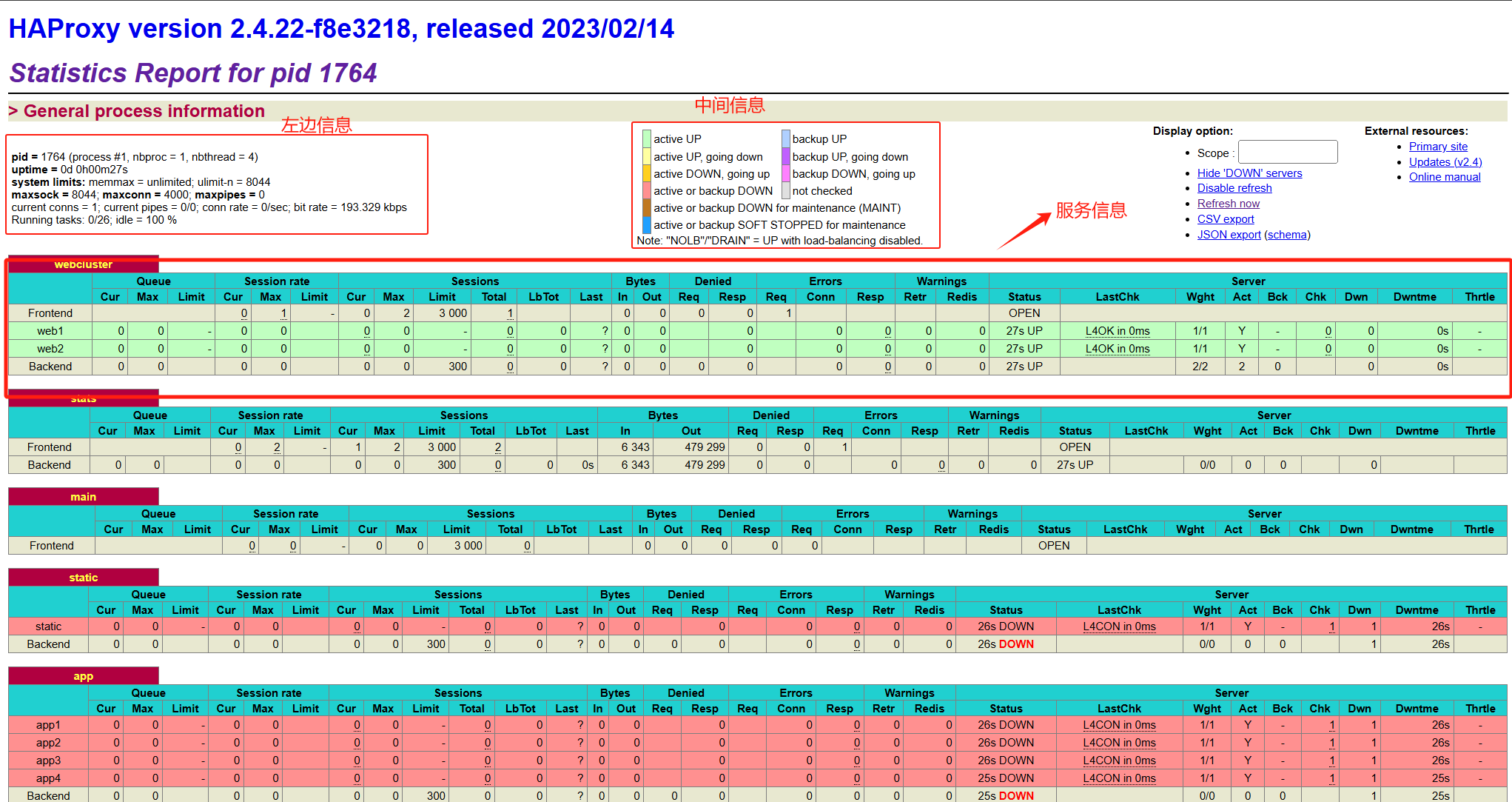The height and width of the screenshot is (802, 1512).
Task: Click Refresh now link
Action: click(1228, 204)
